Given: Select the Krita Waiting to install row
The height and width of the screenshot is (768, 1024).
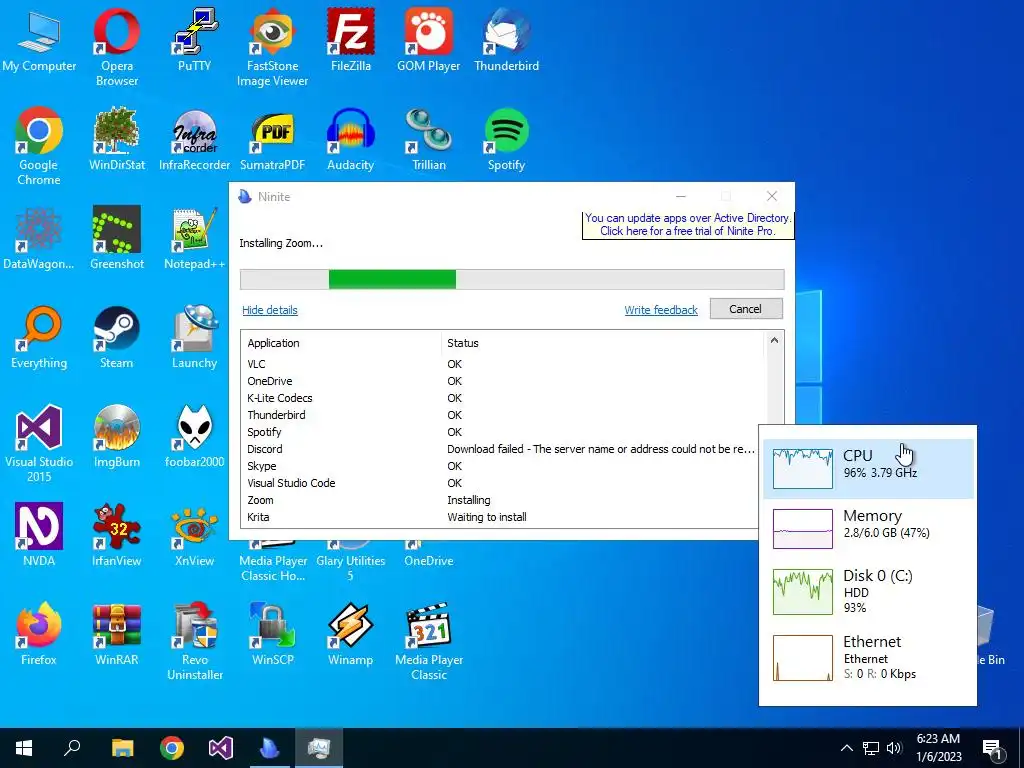Looking at the screenshot, I should [502, 517].
